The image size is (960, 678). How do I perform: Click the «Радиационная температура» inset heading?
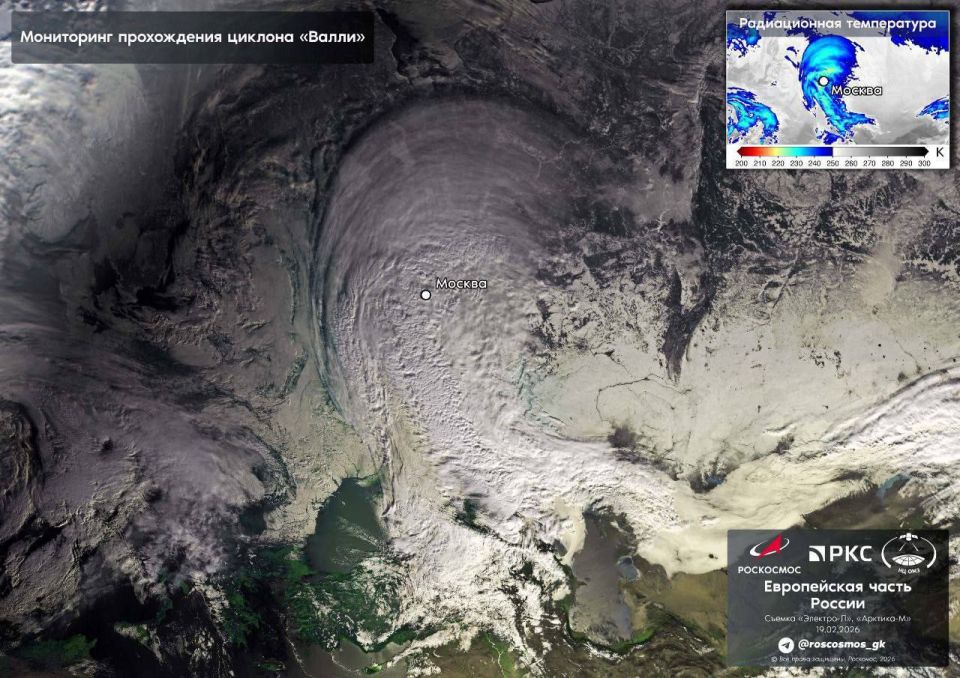coord(837,23)
